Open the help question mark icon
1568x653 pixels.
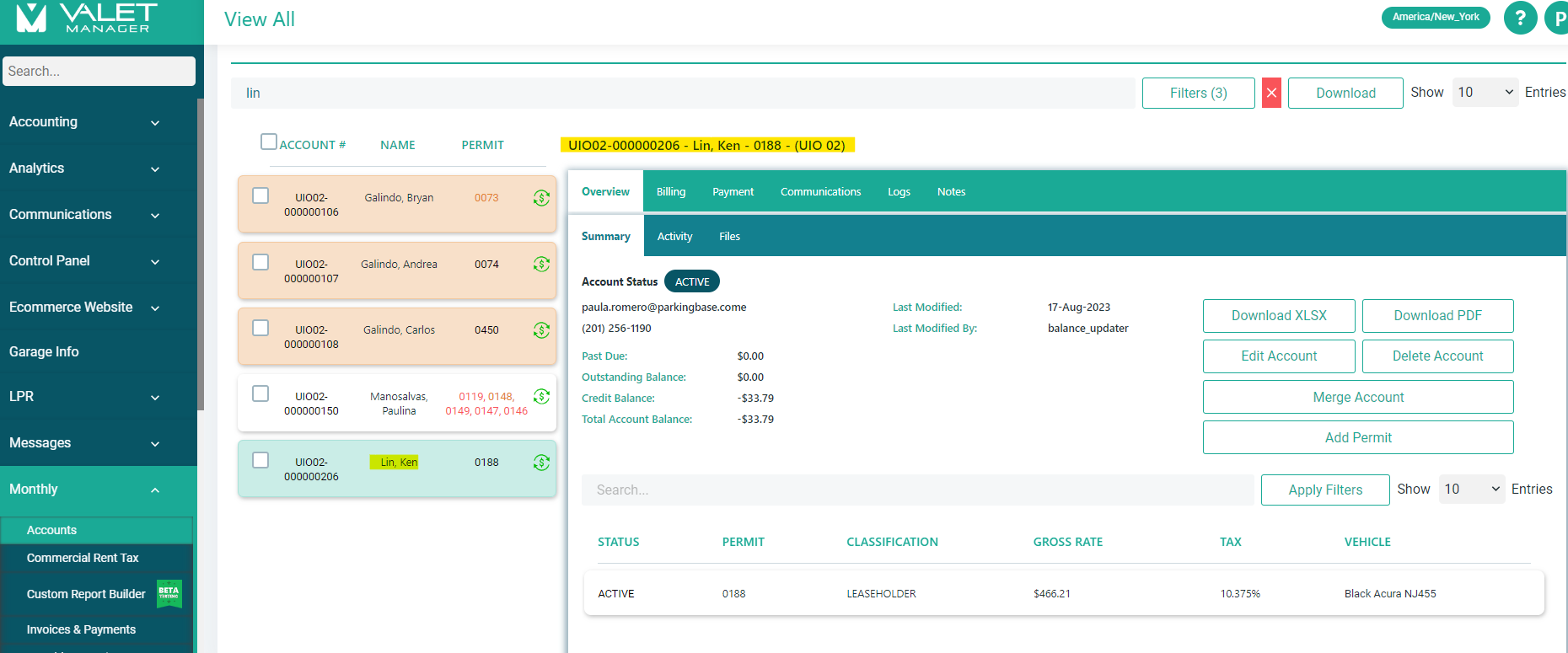[x=1520, y=18]
